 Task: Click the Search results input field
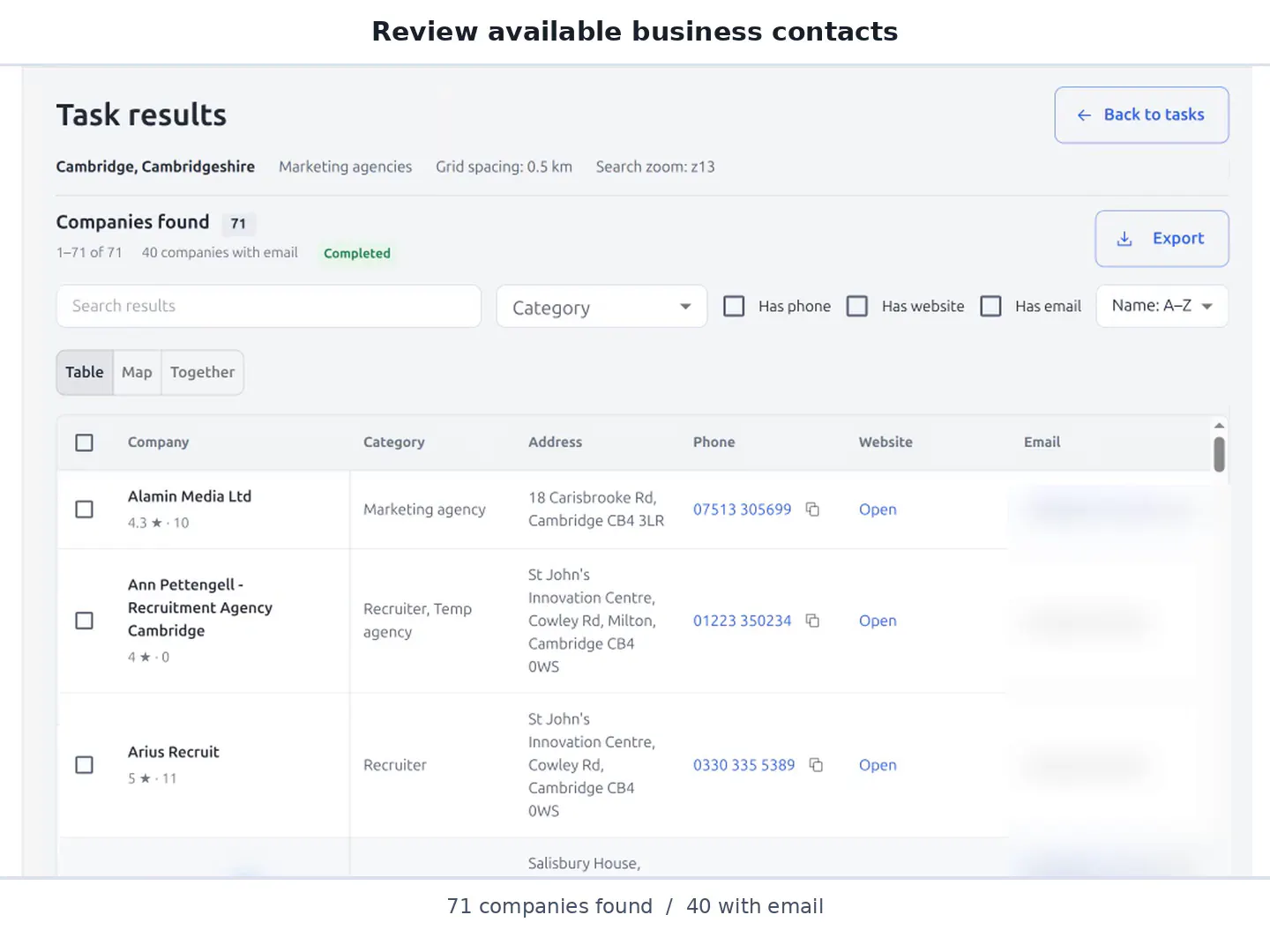269,306
